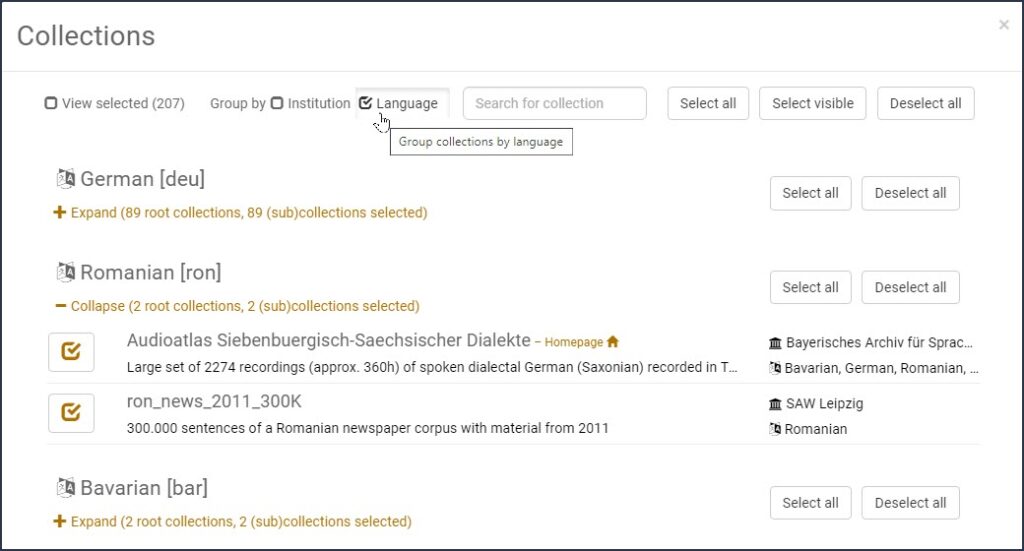Uncheck the ron_news_2011_300K collection
Screen dimensions: 1024x551
click(71, 413)
